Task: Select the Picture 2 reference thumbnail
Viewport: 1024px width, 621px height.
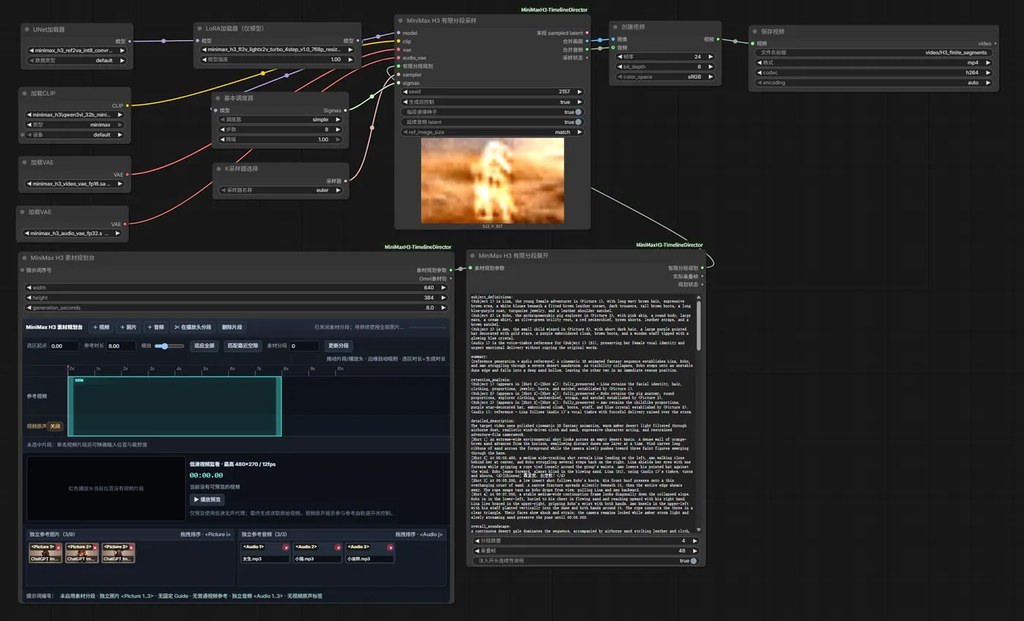Action: (82, 554)
